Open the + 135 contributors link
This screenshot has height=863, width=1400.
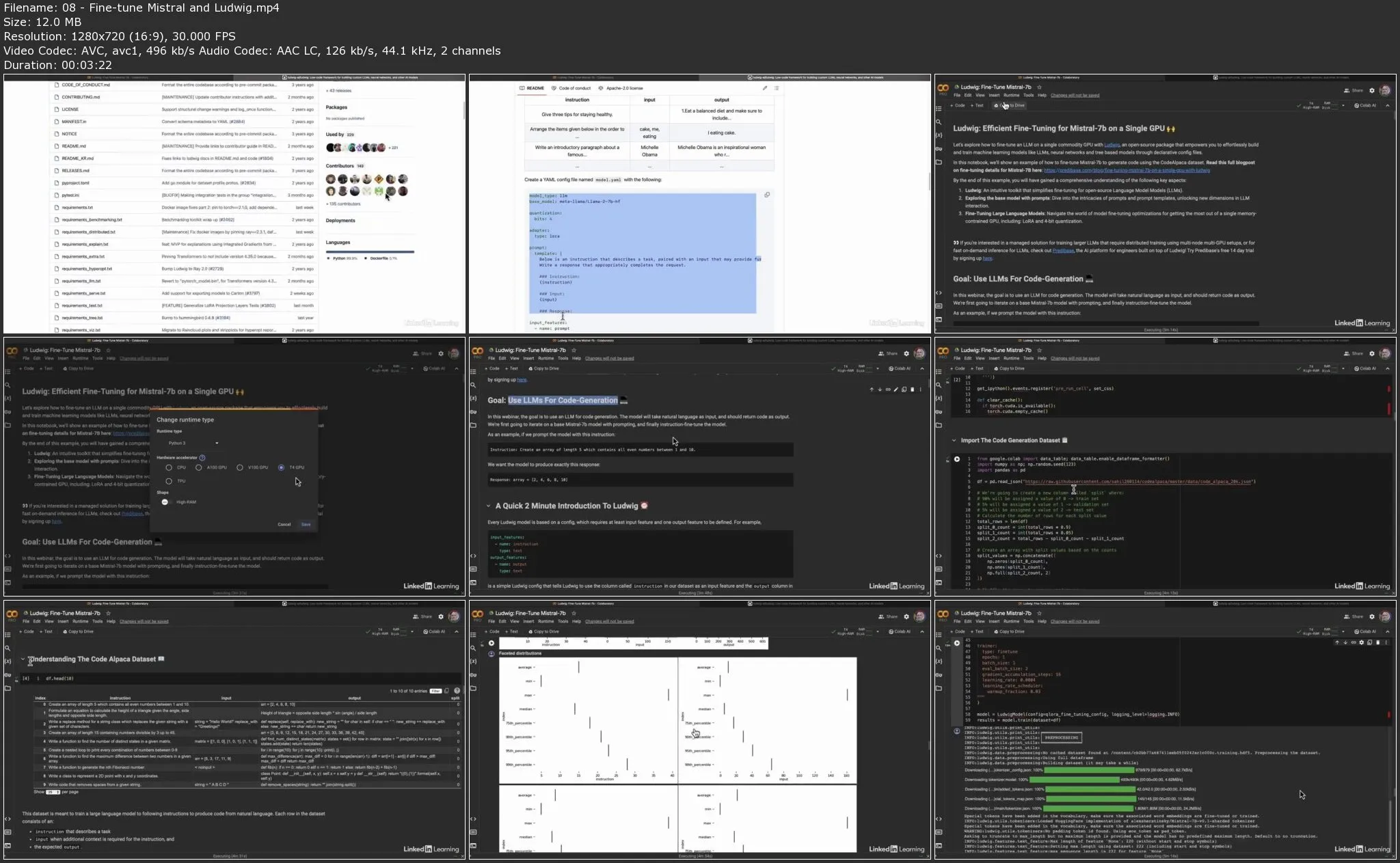point(343,204)
